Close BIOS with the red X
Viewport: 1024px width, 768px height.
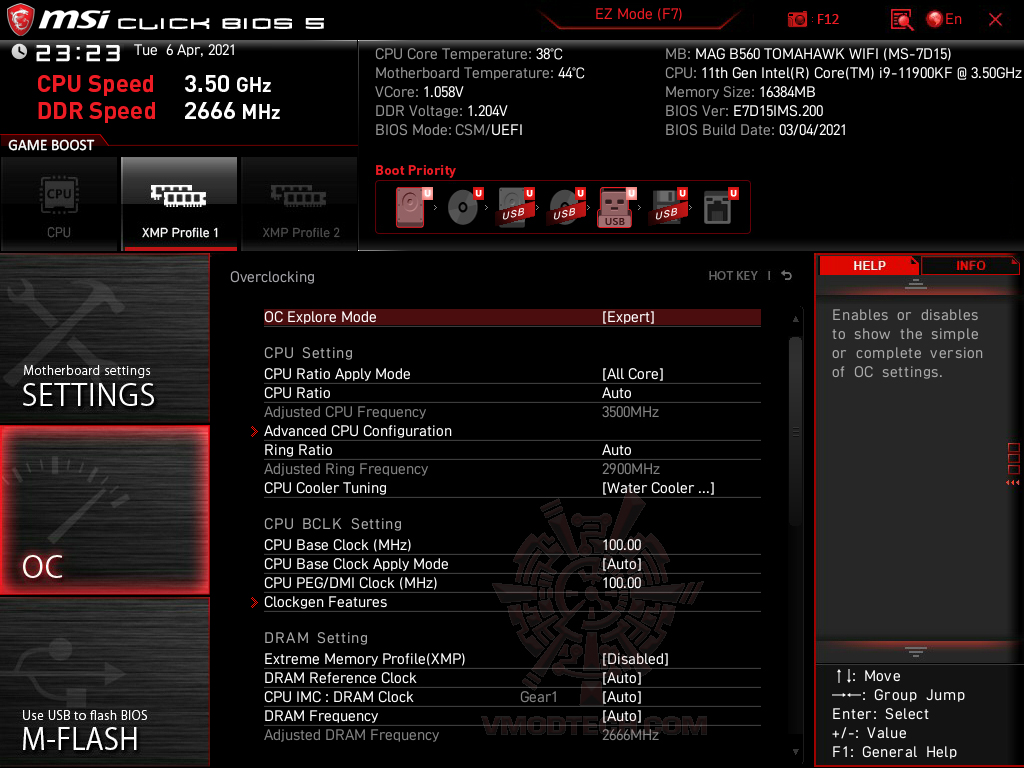click(x=995, y=20)
